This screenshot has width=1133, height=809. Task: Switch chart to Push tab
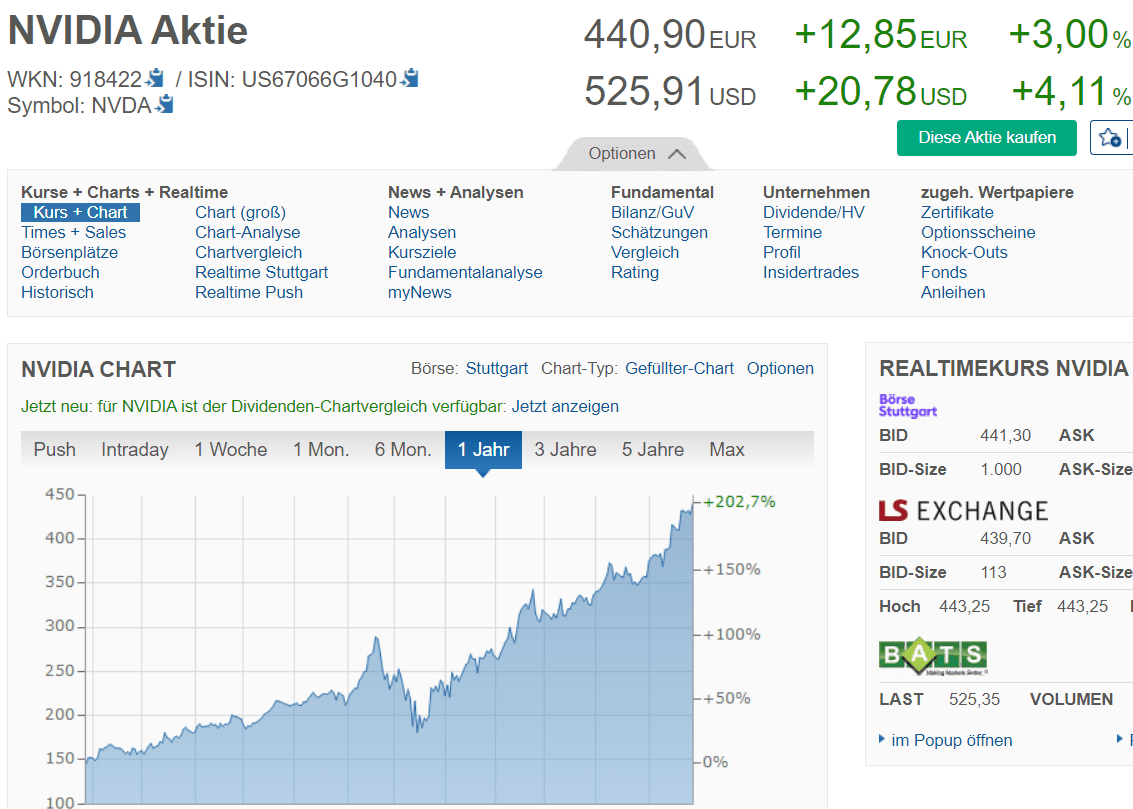55,449
